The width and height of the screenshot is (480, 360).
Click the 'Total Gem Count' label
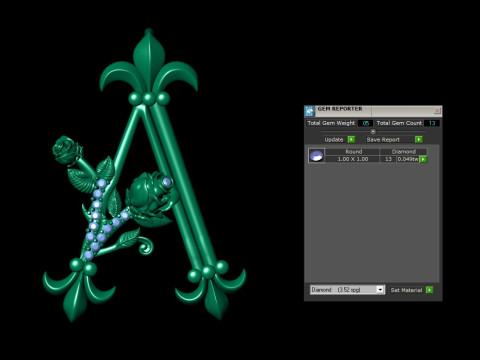pos(399,123)
